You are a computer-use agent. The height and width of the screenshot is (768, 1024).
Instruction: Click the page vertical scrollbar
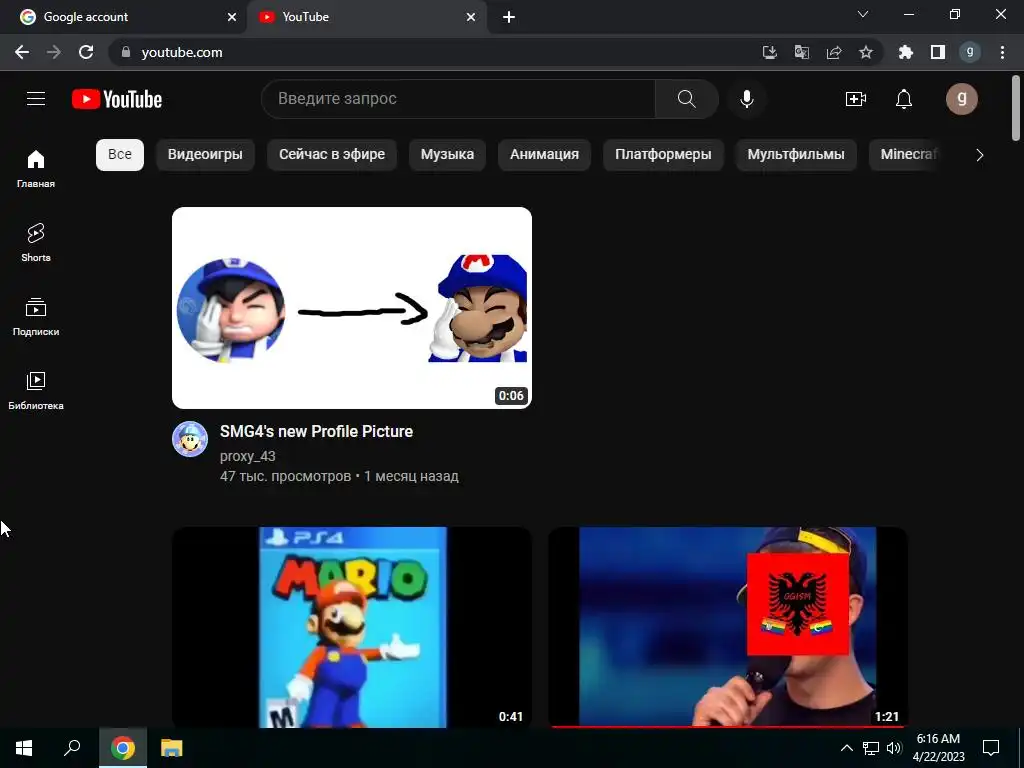click(1016, 108)
